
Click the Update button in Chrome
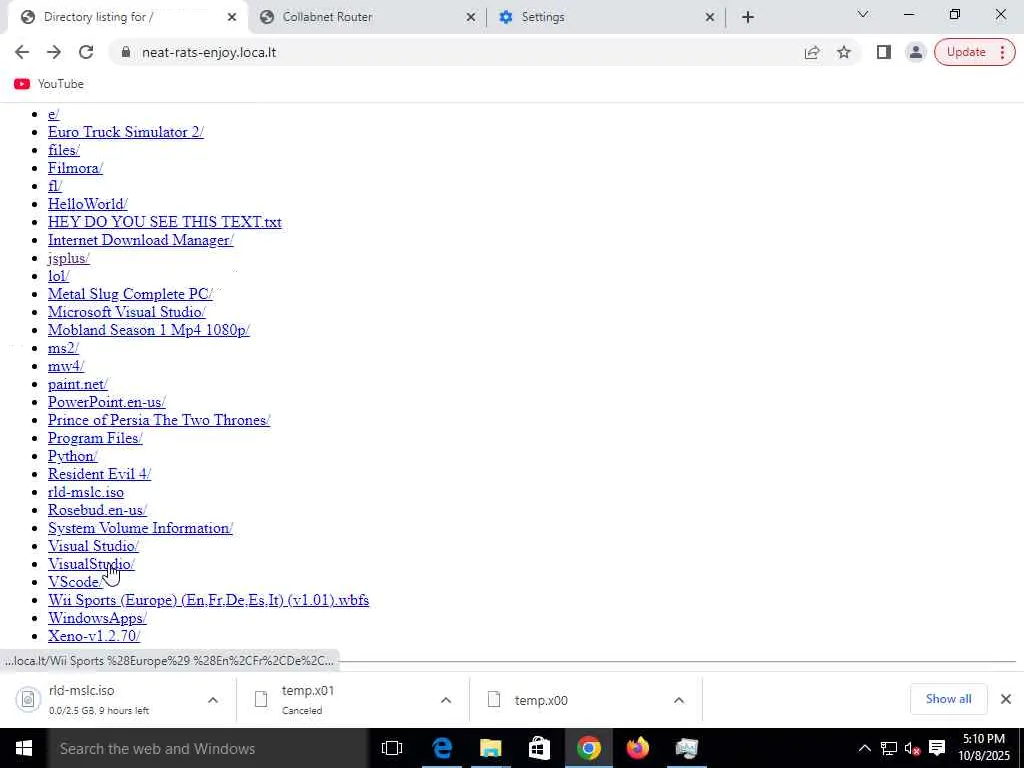click(974, 52)
